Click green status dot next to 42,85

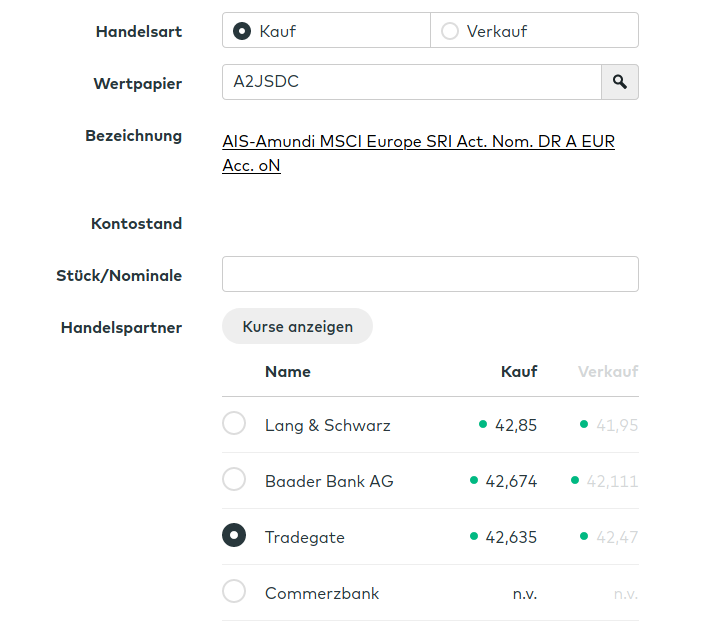point(483,424)
